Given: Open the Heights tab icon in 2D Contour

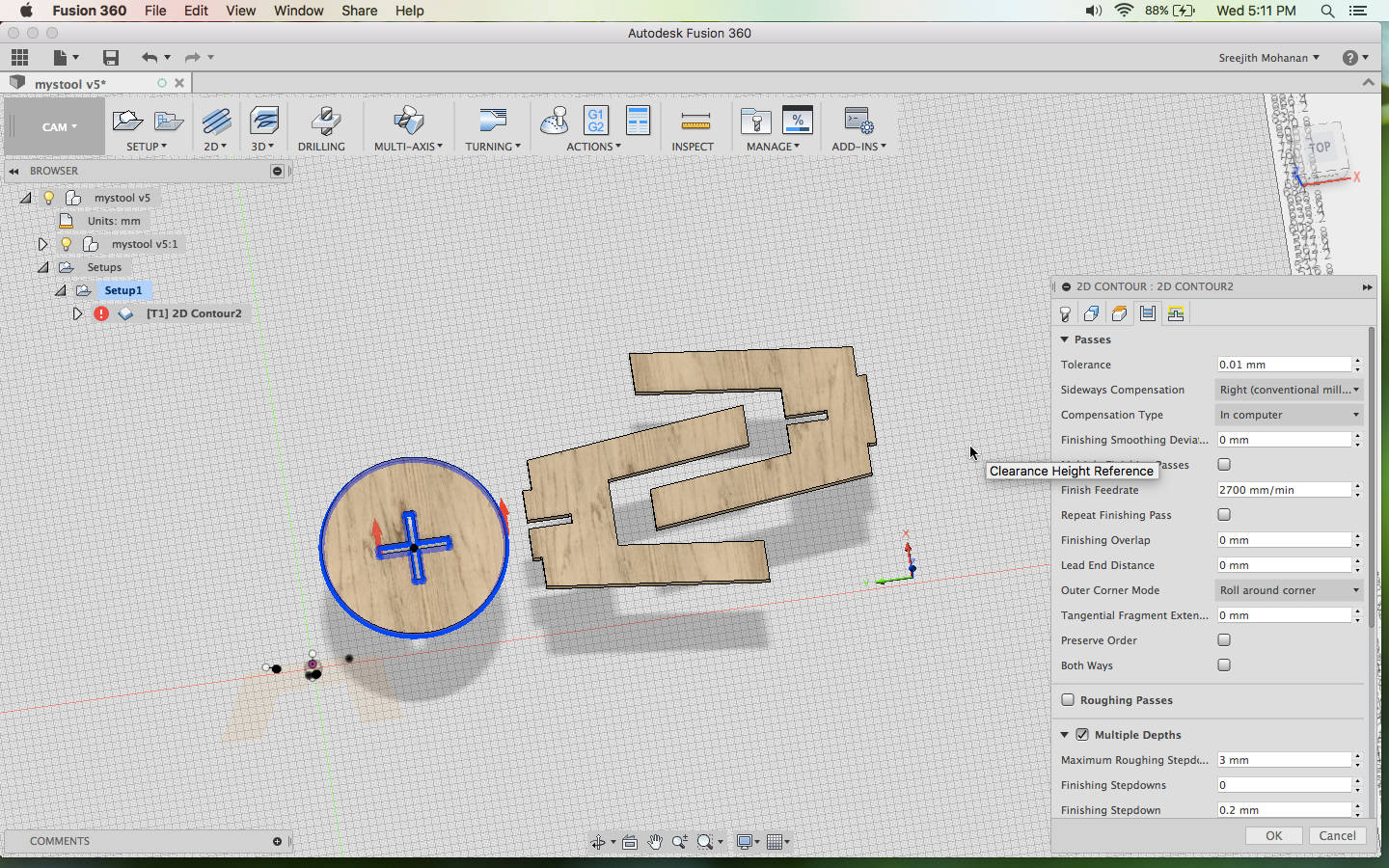Looking at the screenshot, I should [1119, 313].
